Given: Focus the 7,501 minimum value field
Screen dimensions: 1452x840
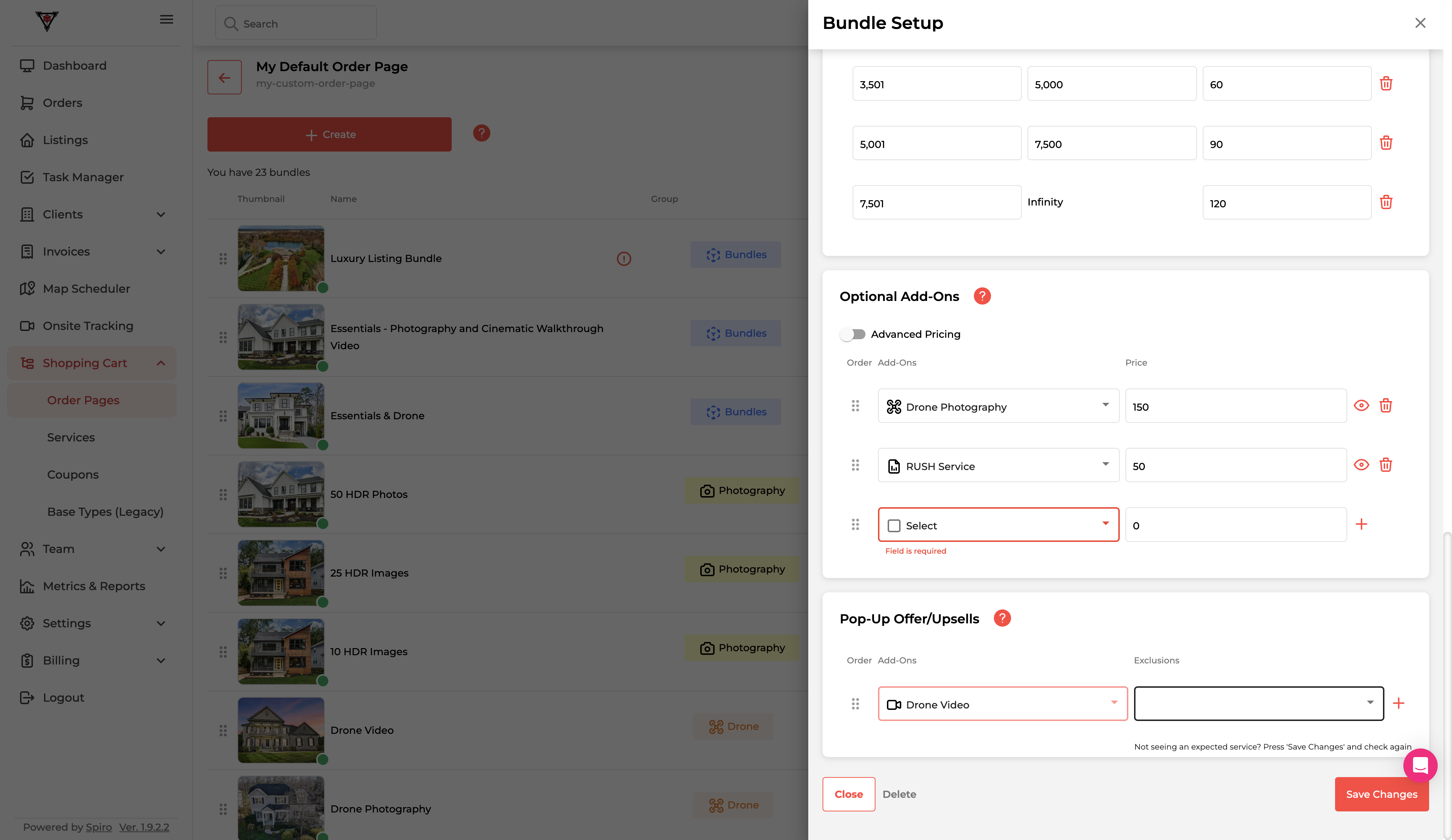Looking at the screenshot, I should click(x=936, y=202).
